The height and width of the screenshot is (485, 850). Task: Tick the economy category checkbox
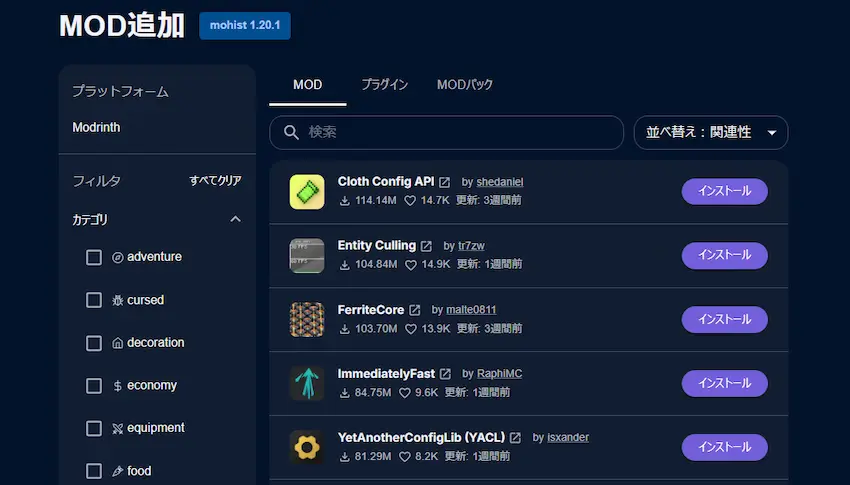94,386
